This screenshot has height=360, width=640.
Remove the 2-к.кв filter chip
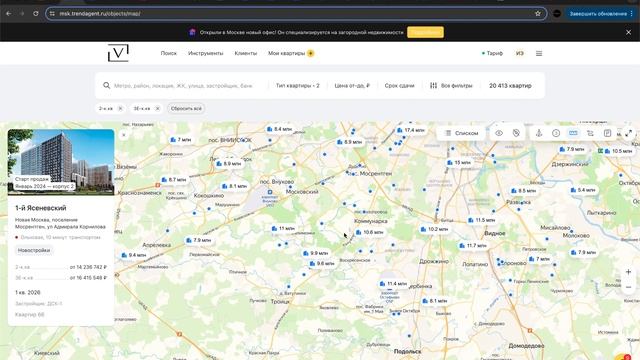120,109
